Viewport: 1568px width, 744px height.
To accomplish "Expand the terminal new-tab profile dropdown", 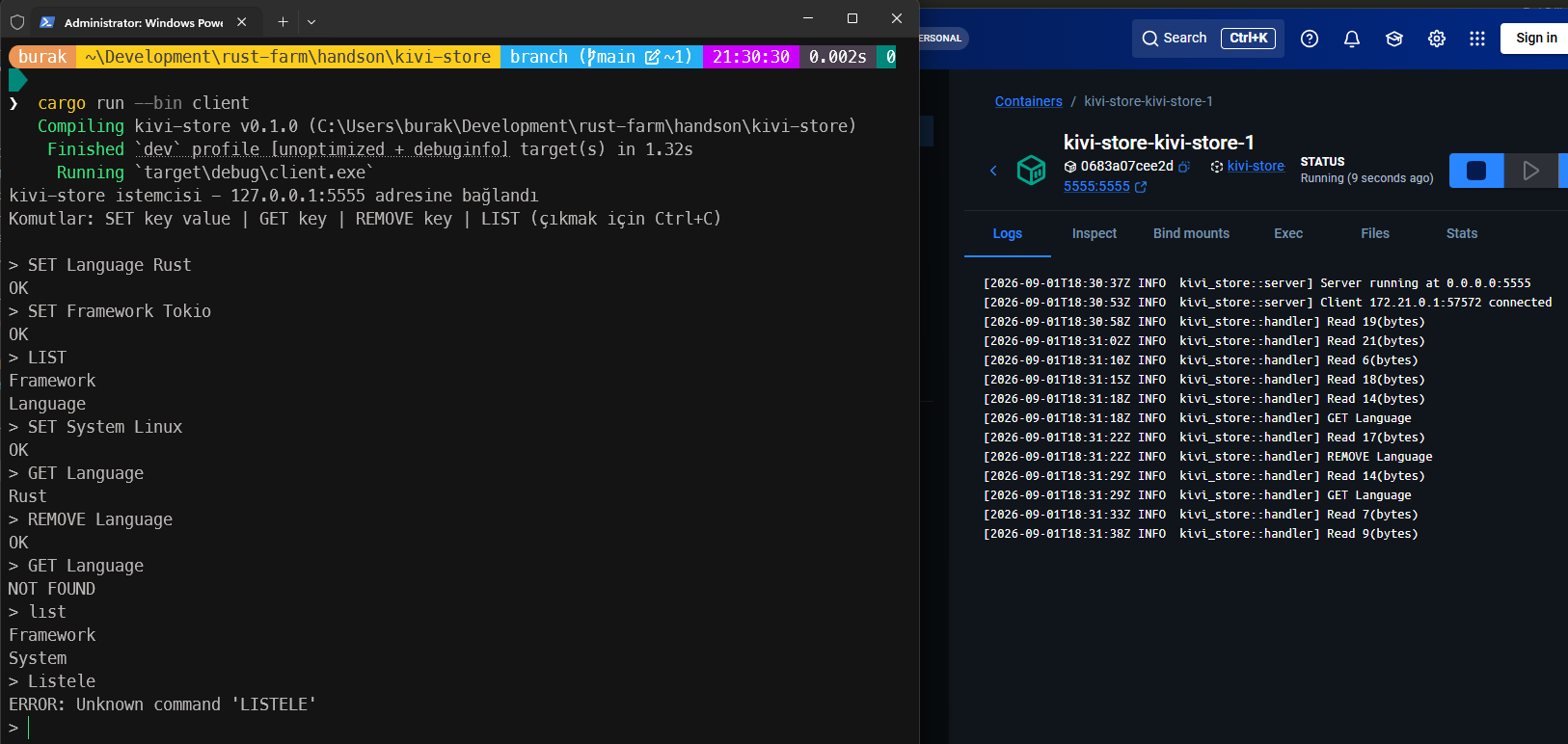I will 311,21.
